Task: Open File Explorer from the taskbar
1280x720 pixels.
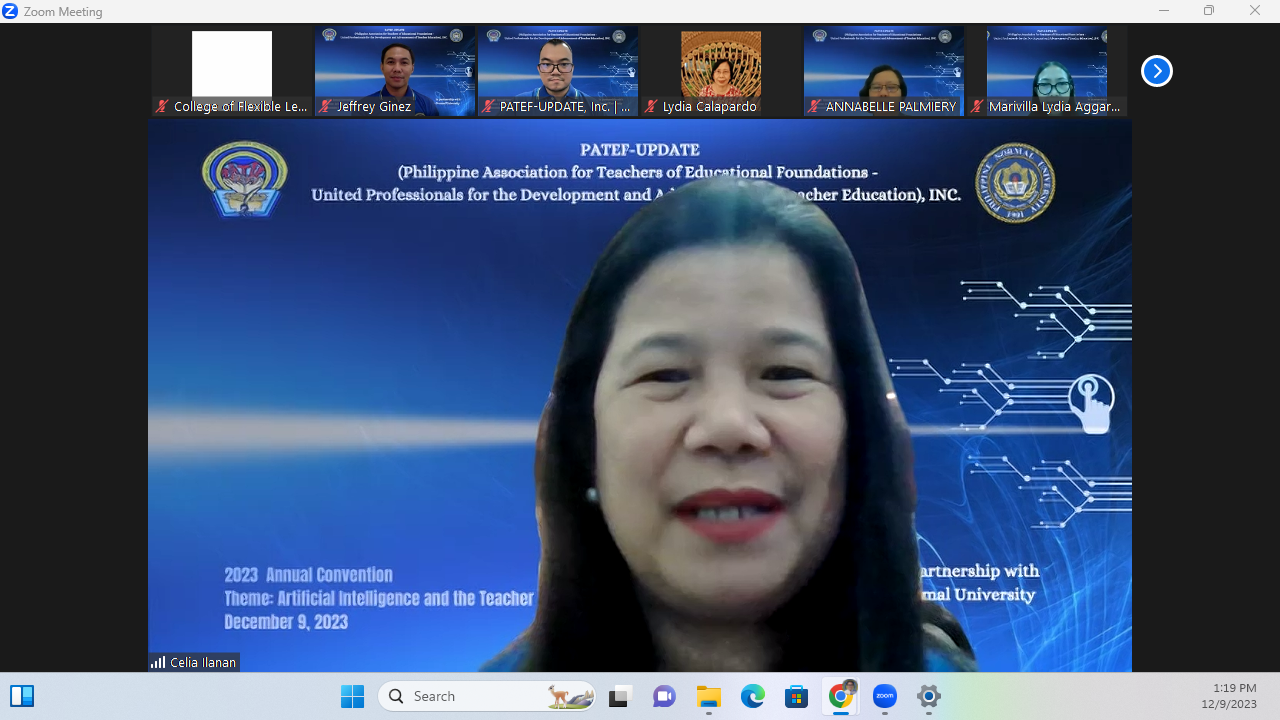Action: coord(708,696)
